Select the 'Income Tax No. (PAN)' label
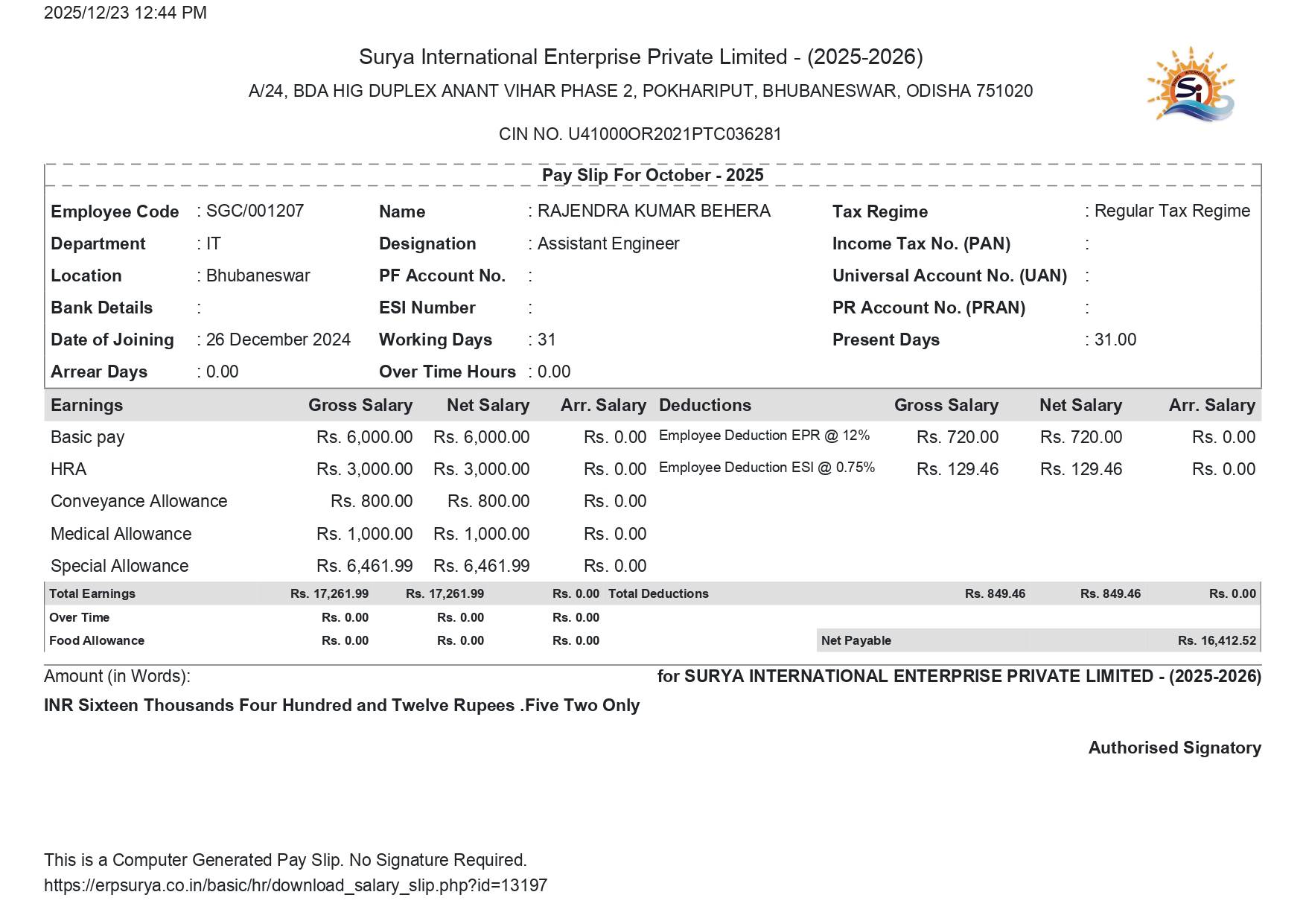Viewport: 1306px width, 924px height. tap(921, 243)
